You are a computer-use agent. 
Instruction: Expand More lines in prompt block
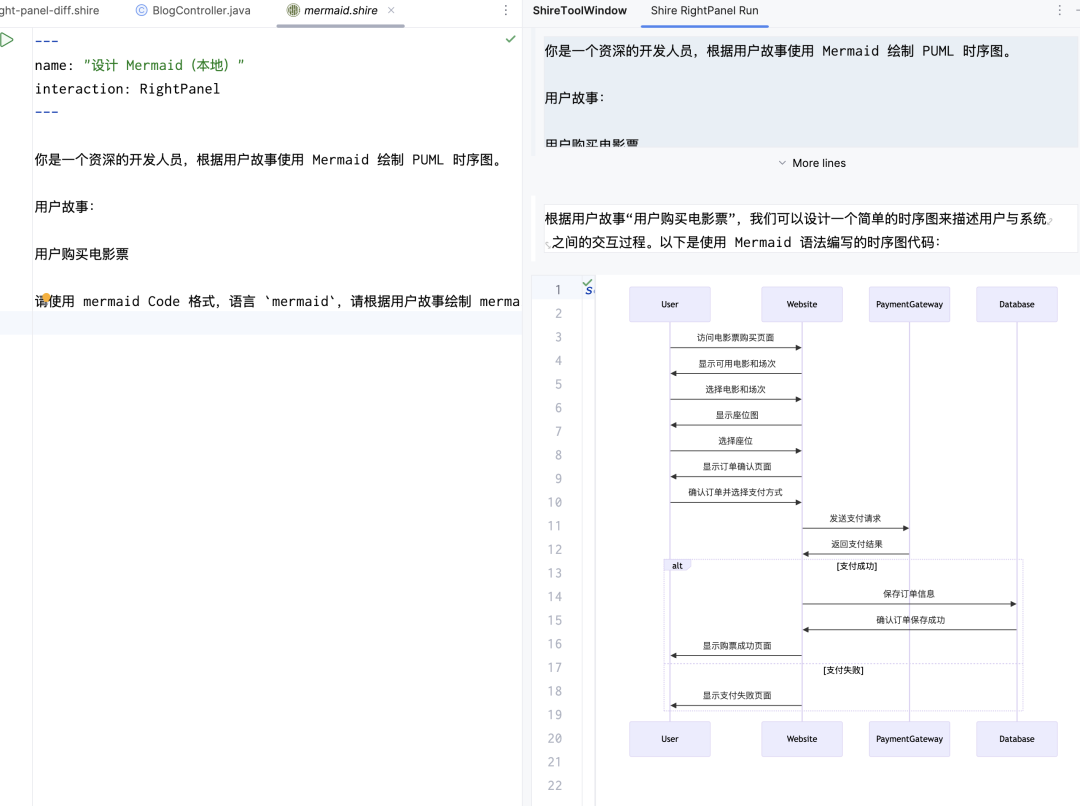811,163
